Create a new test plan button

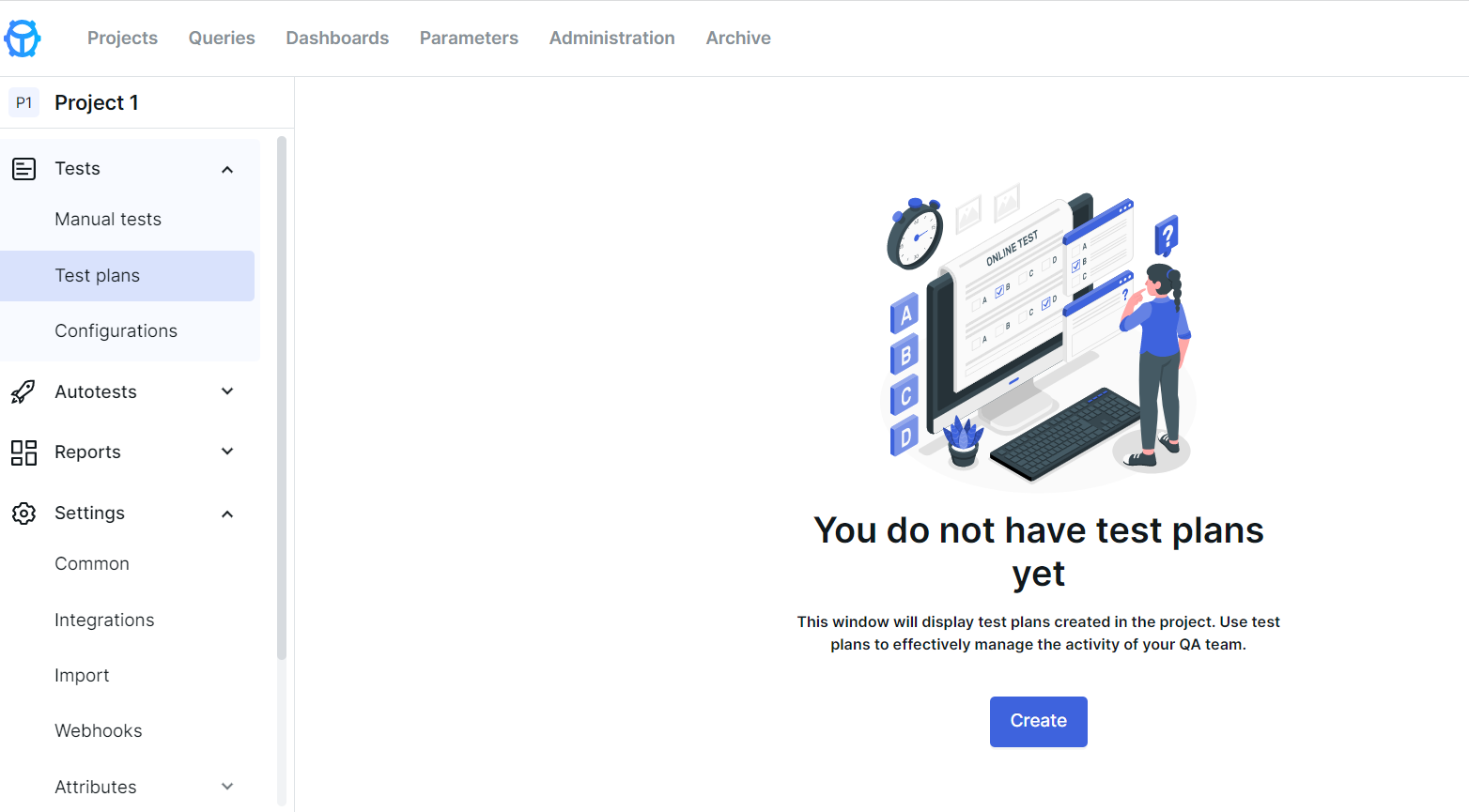pos(1039,722)
